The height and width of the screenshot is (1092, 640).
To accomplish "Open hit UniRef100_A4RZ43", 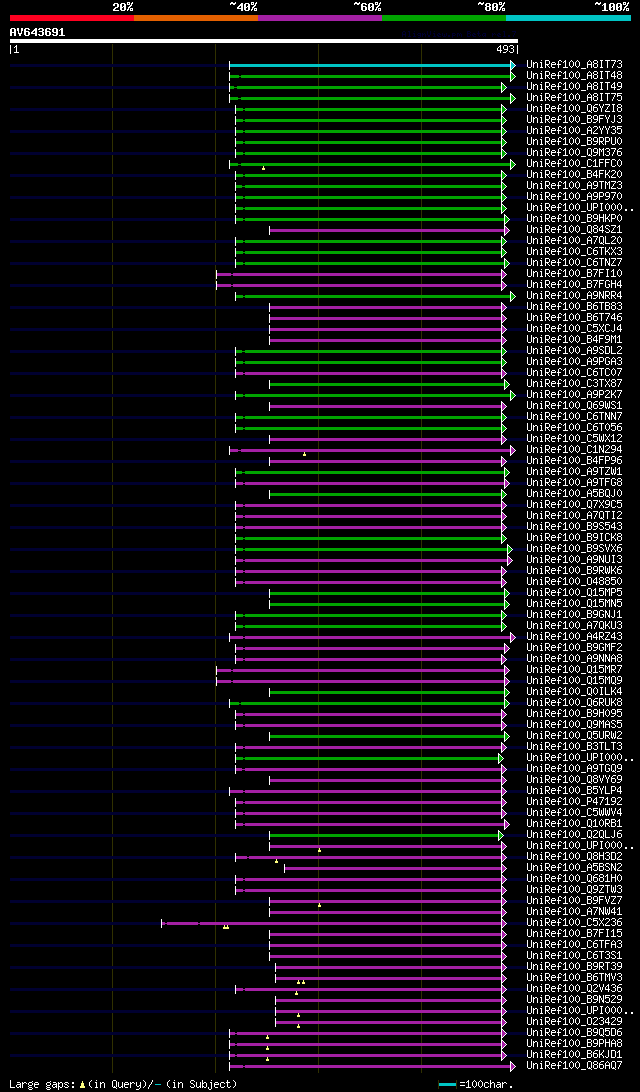I will click(575, 637).
